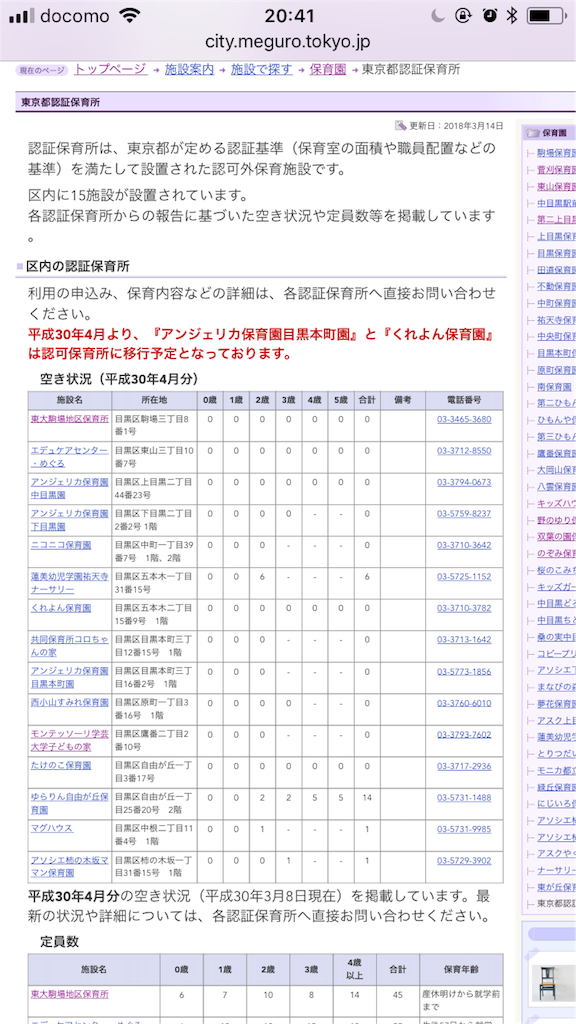Tap the 20:41 clock in status bar
Viewport: 576px width, 1024px height.
click(289, 16)
